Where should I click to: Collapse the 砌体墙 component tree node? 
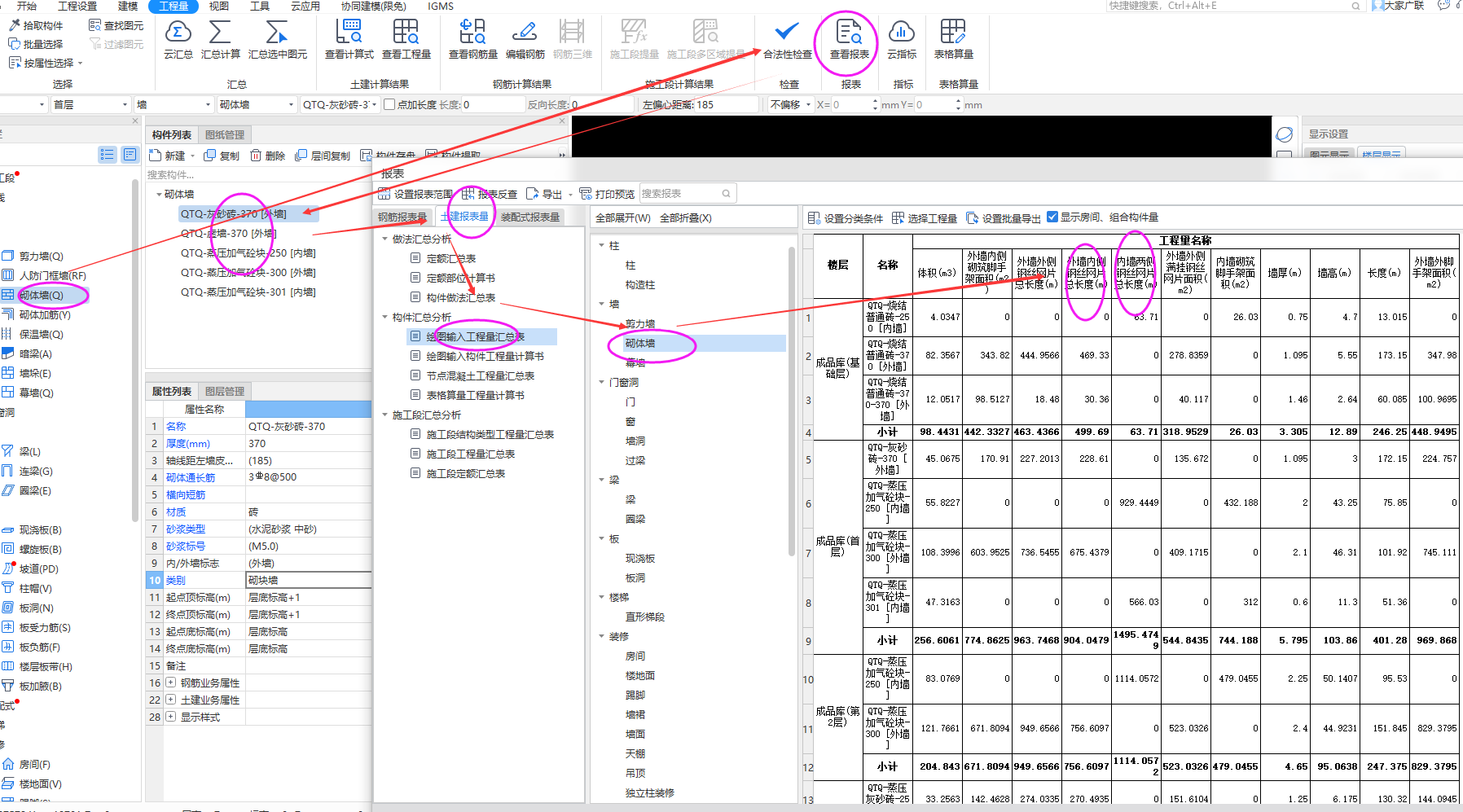pyautogui.click(x=159, y=195)
